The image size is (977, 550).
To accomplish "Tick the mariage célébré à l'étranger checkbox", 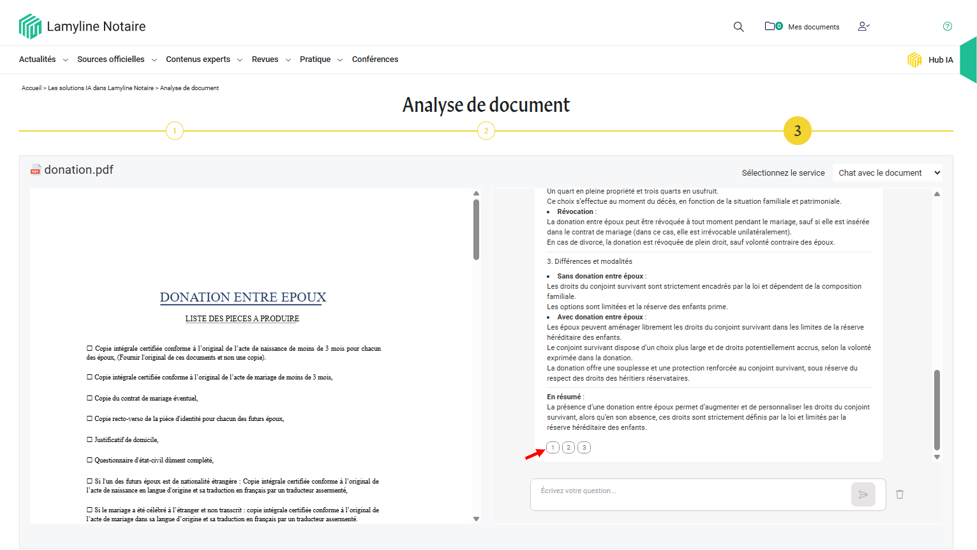I will point(90,510).
